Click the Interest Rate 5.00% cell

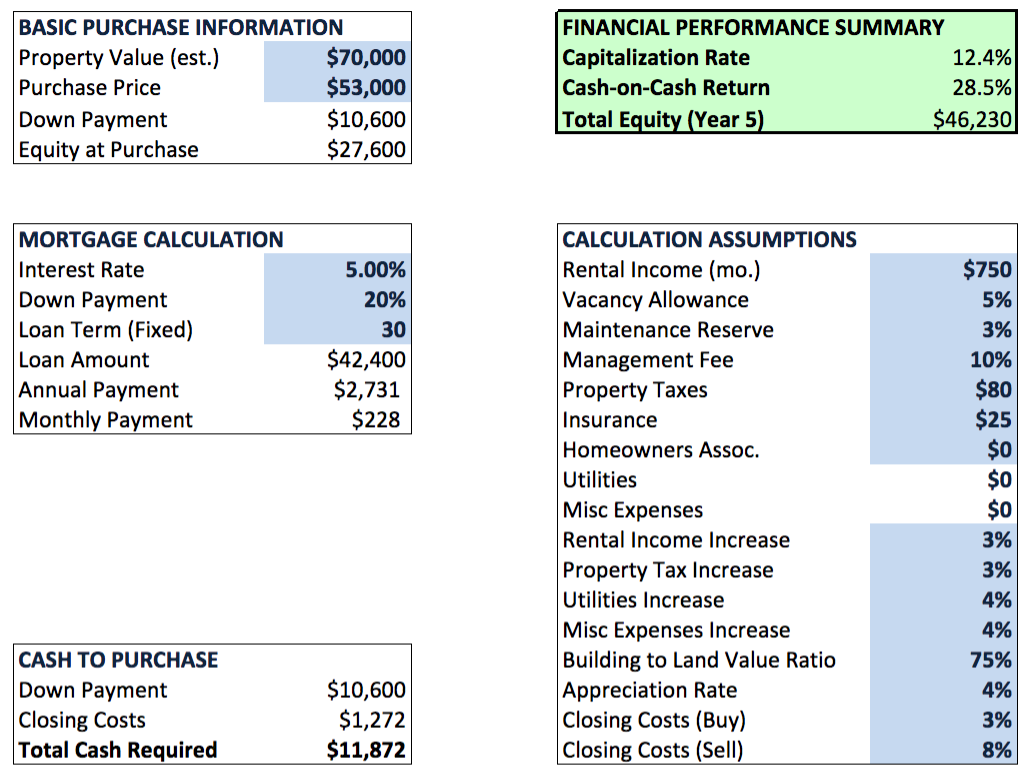click(x=337, y=270)
